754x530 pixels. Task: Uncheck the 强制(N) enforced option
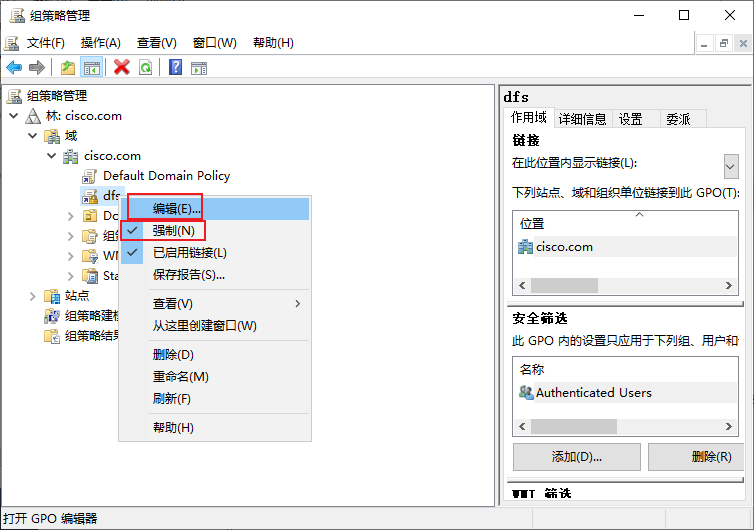point(173,231)
